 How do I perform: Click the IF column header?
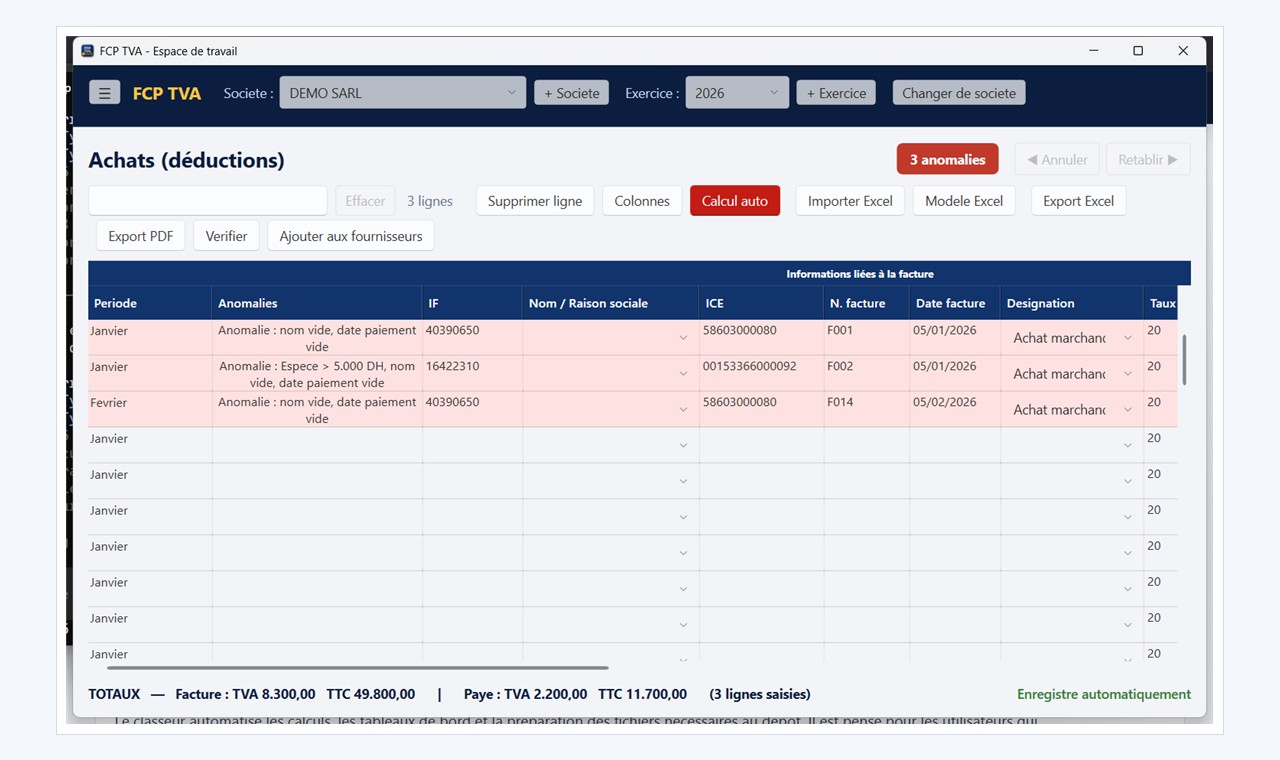(472, 303)
